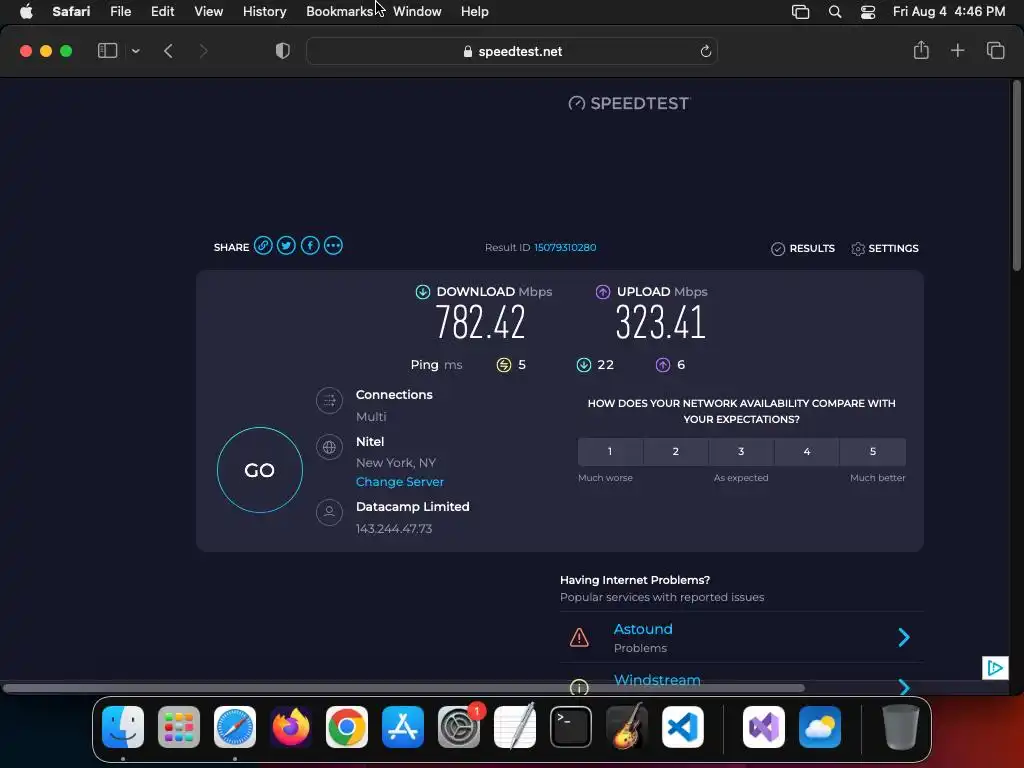
Task: Rate network availability as 3
Action: [x=741, y=451]
